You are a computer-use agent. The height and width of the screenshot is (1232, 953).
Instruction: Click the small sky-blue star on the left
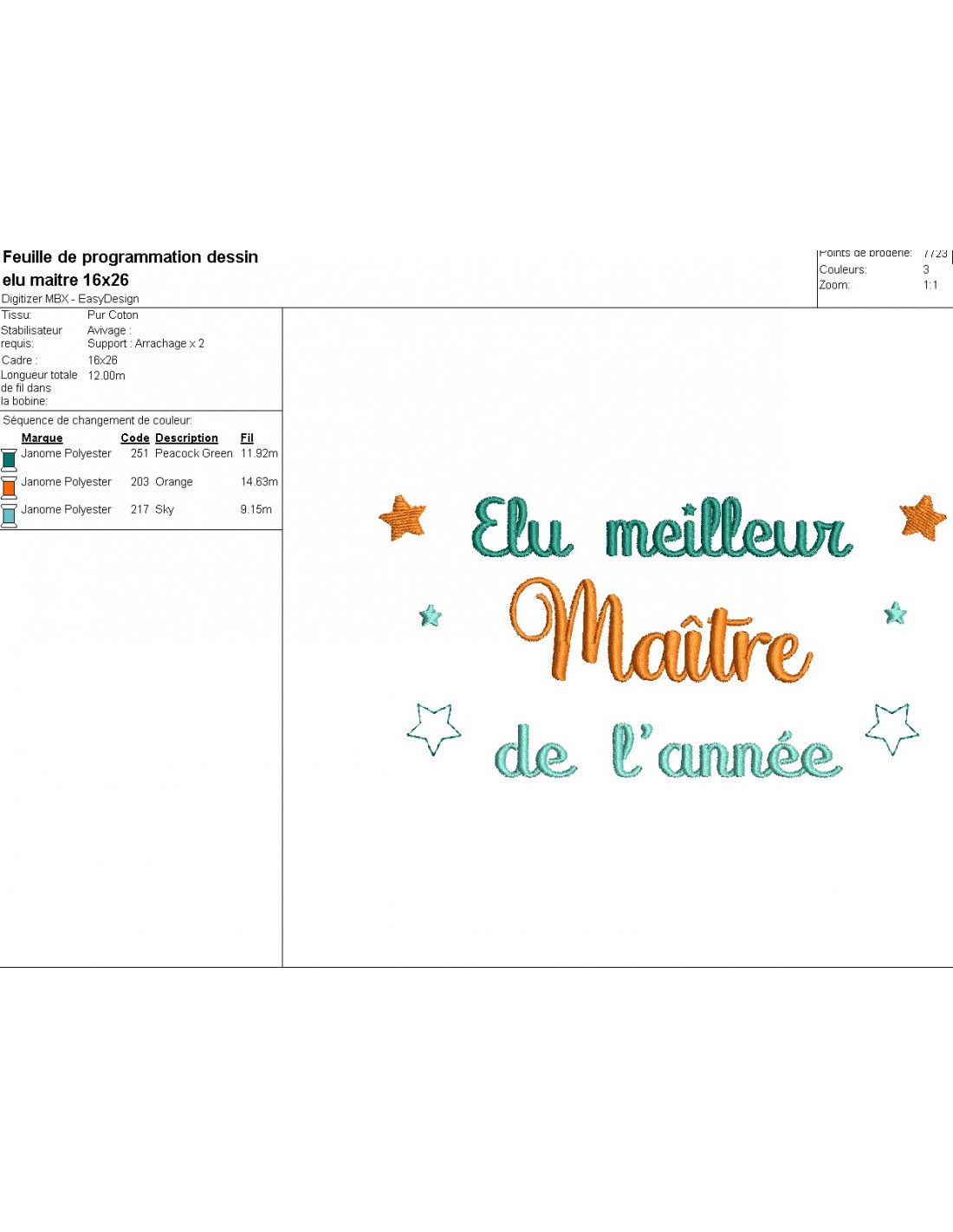(431, 616)
